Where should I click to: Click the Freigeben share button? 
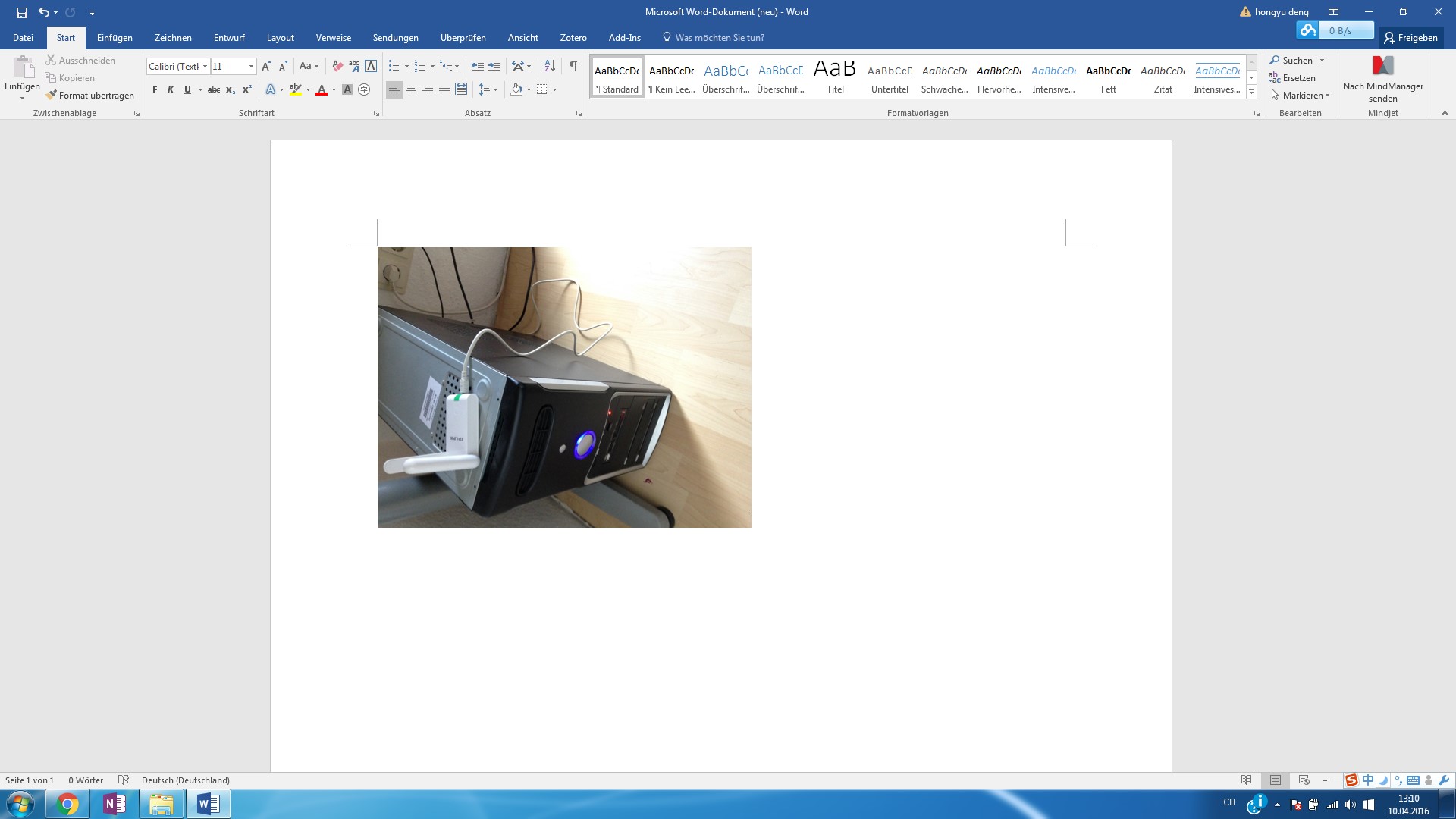pos(1410,38)
